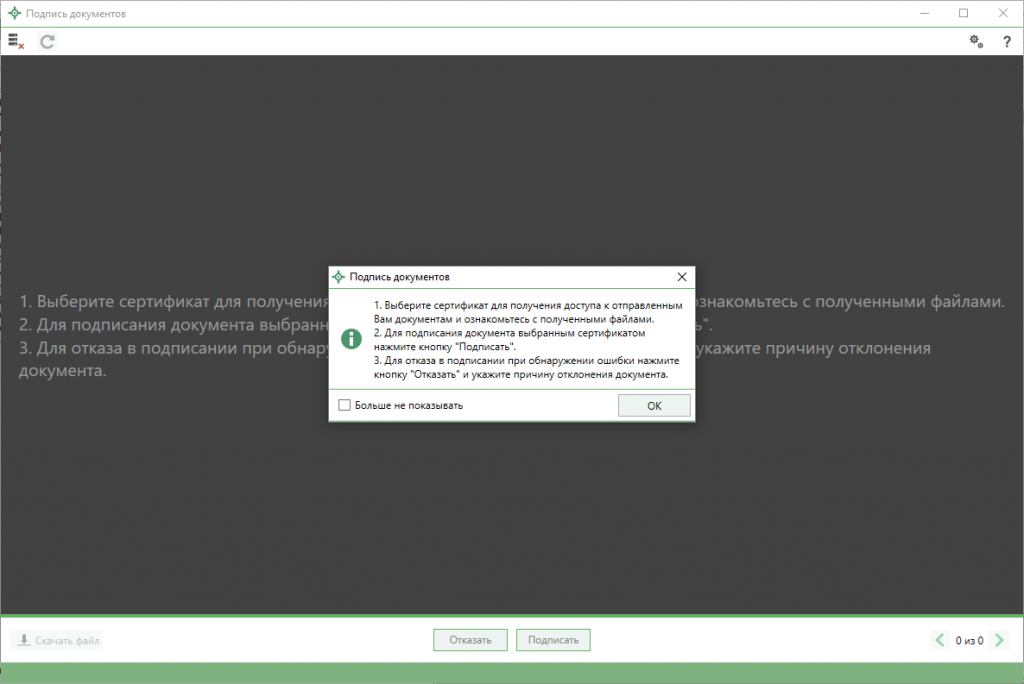Click the refresh arrow icon in the toolbar
1024x684 pixels.
coord(47,41)
